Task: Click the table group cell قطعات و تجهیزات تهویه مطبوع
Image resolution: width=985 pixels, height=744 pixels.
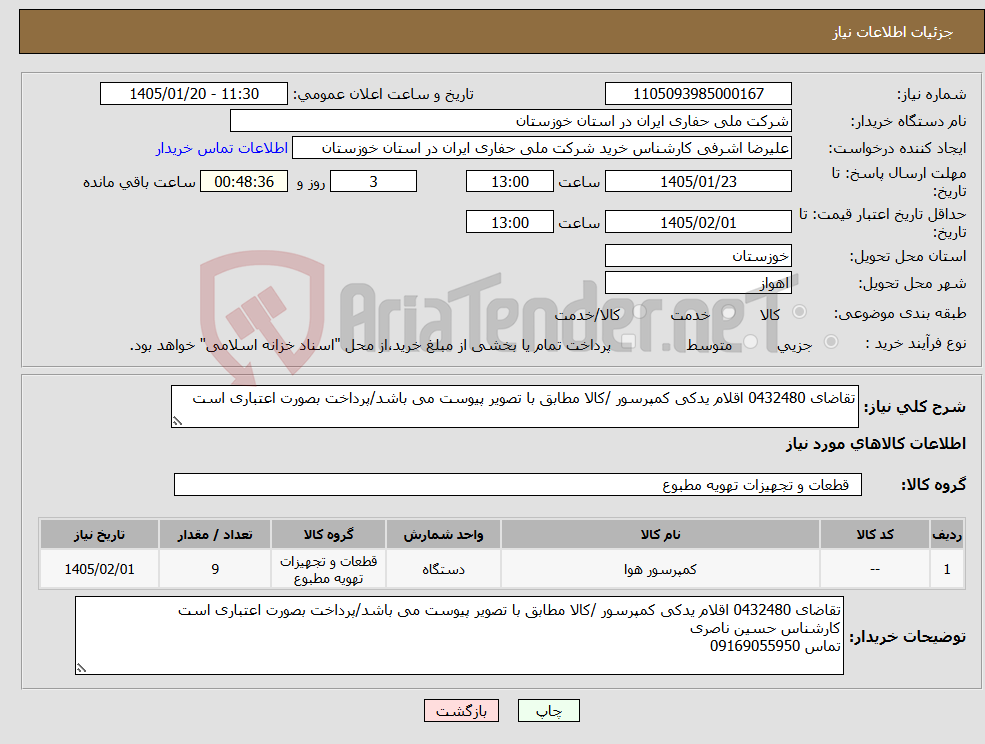Action: coord(328,569)
